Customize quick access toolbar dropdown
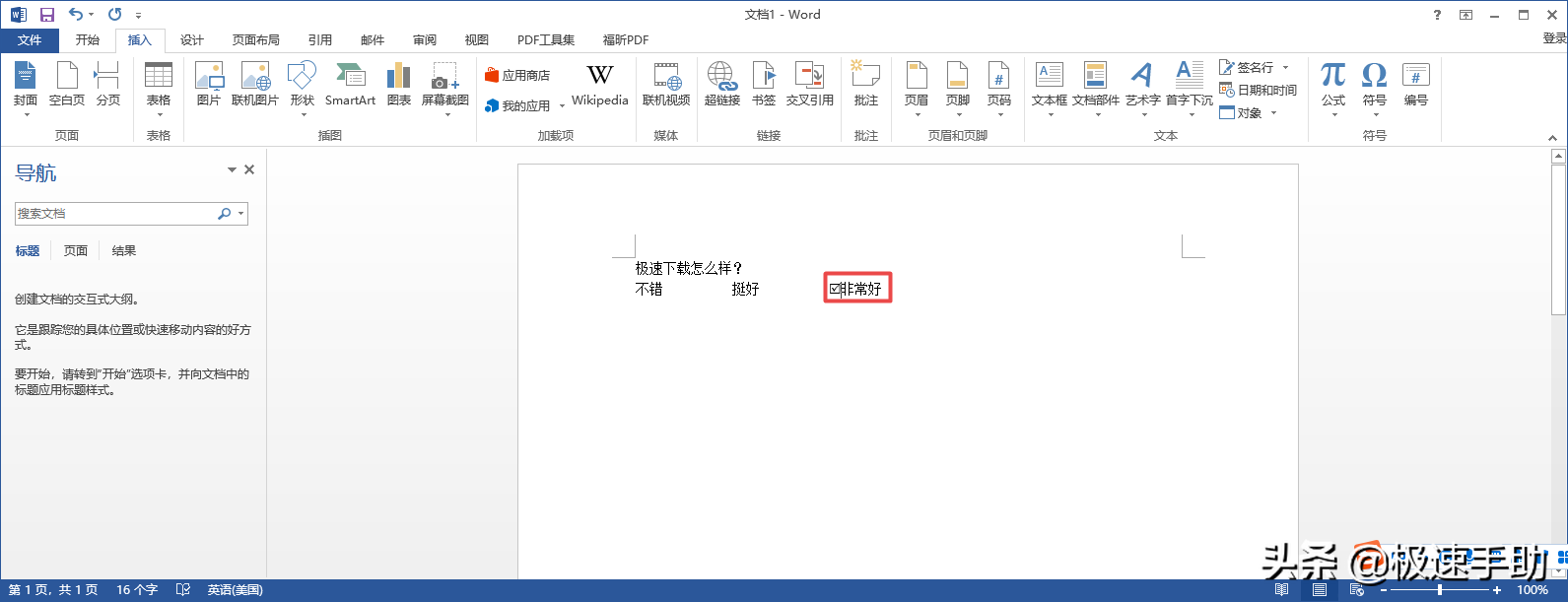 click(139, 15)
